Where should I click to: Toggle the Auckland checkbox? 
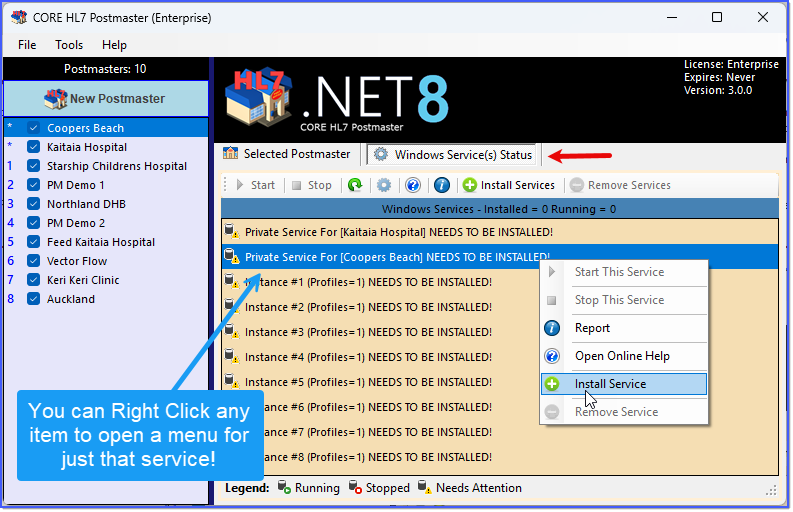click(33, 299)
